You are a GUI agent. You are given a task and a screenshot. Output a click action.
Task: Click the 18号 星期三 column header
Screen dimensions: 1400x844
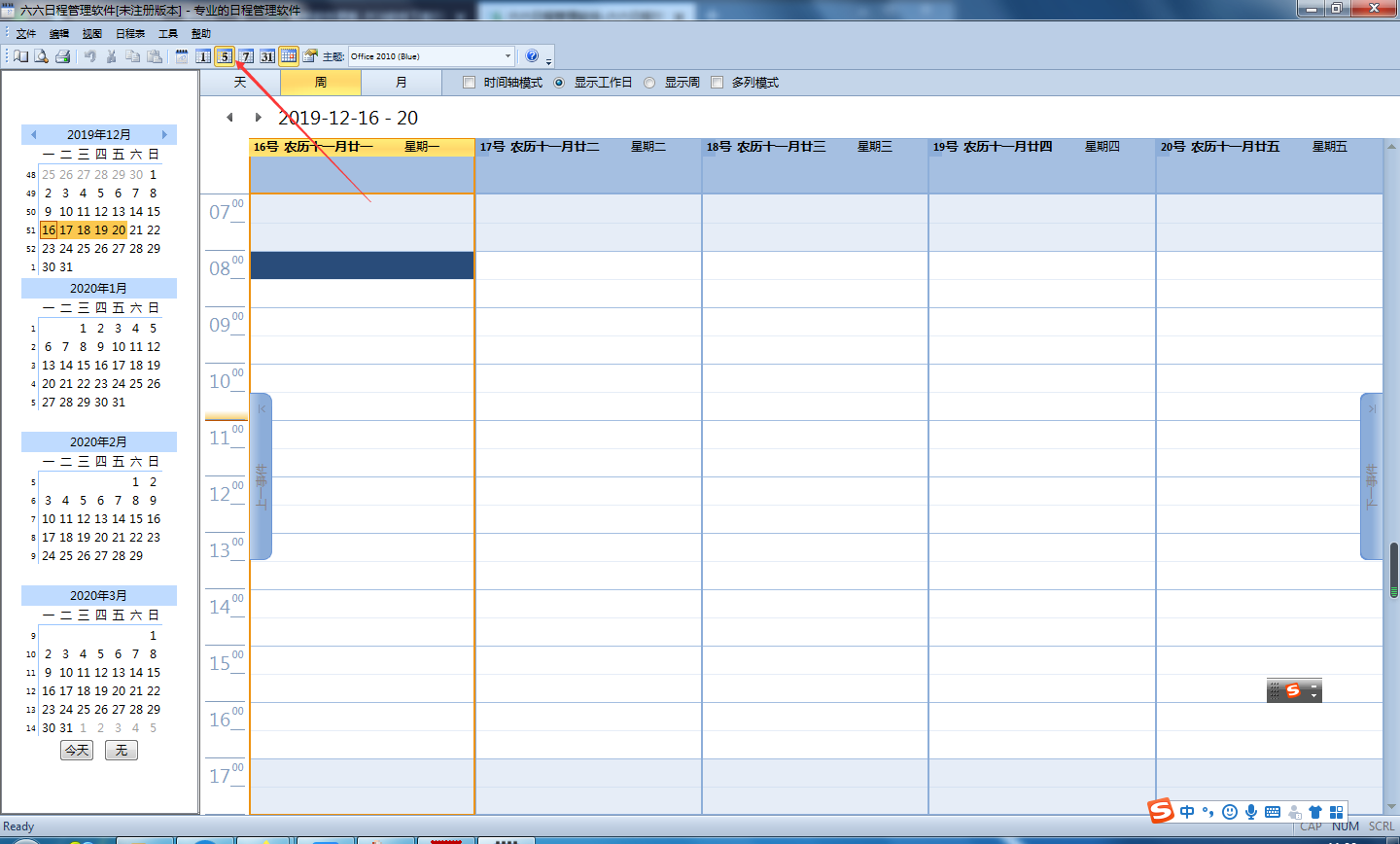pyautogui.click(x=816, y=147)
